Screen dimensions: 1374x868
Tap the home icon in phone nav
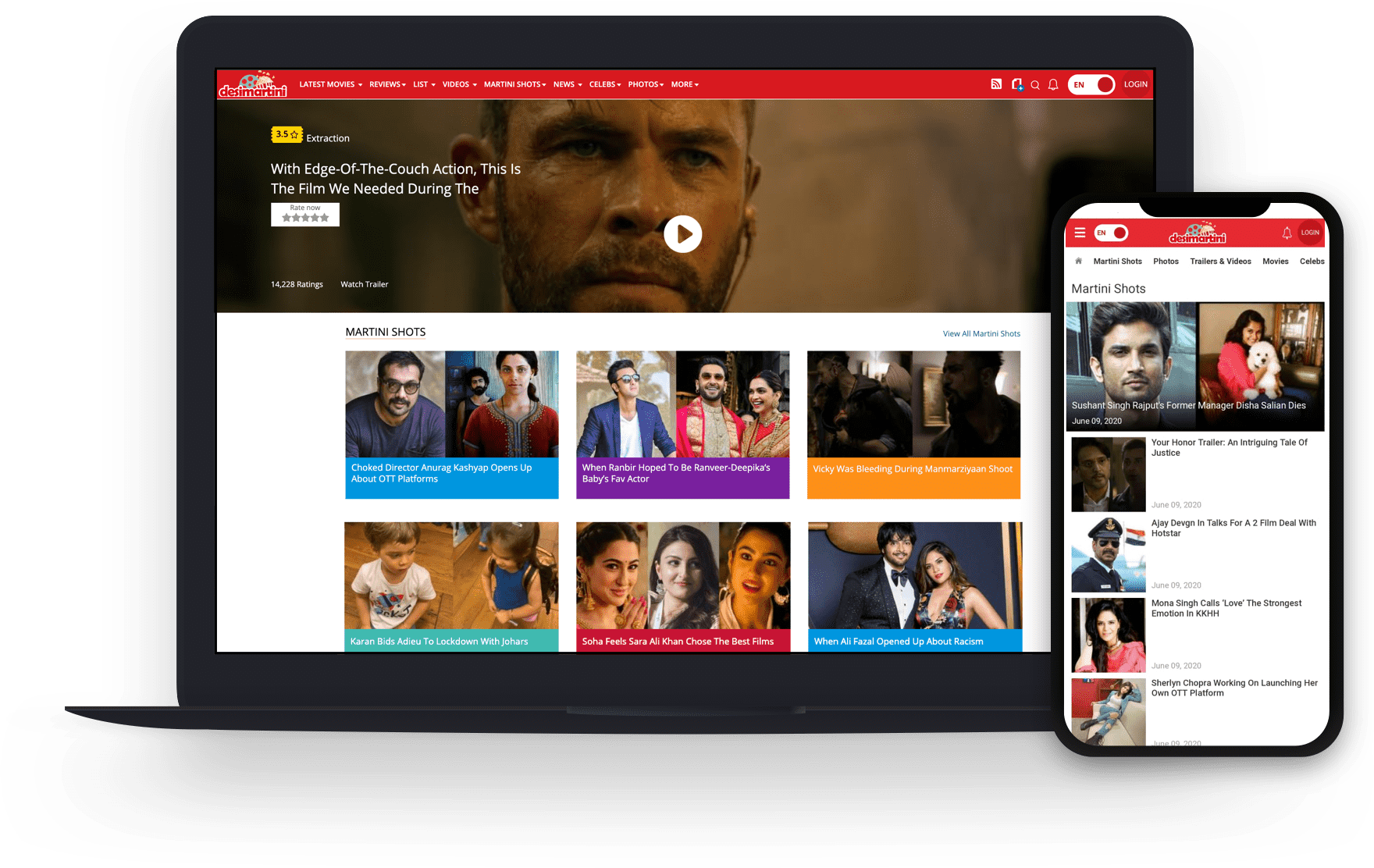1079,261
